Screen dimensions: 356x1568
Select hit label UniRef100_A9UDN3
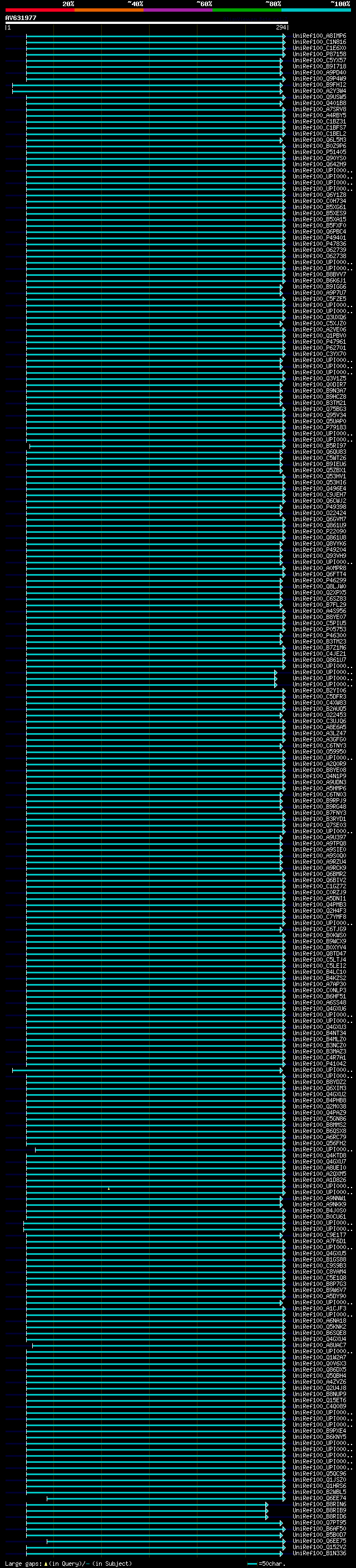click(x=319, y=782)
